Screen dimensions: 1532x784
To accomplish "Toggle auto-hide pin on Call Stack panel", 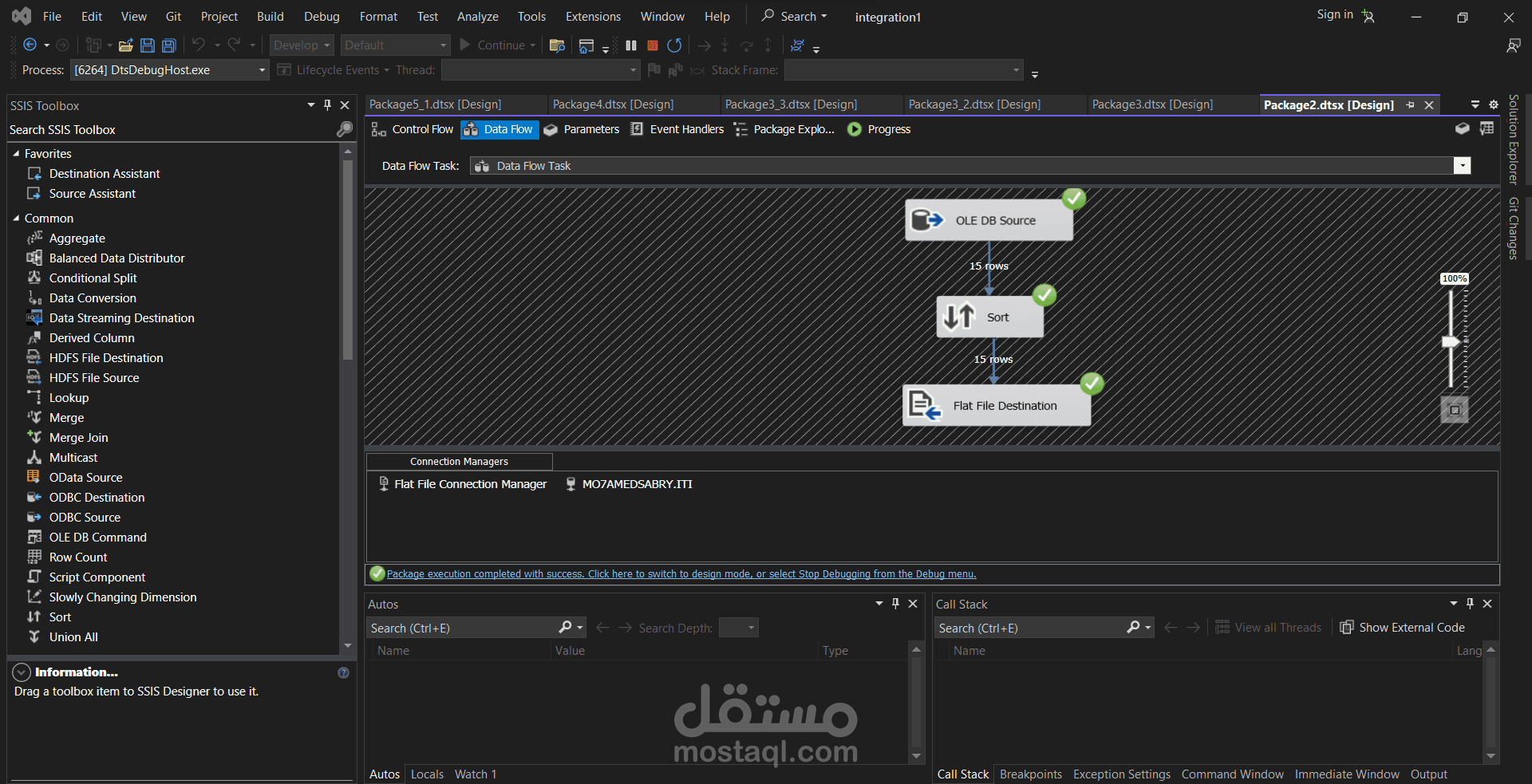I will (1470, 604).
